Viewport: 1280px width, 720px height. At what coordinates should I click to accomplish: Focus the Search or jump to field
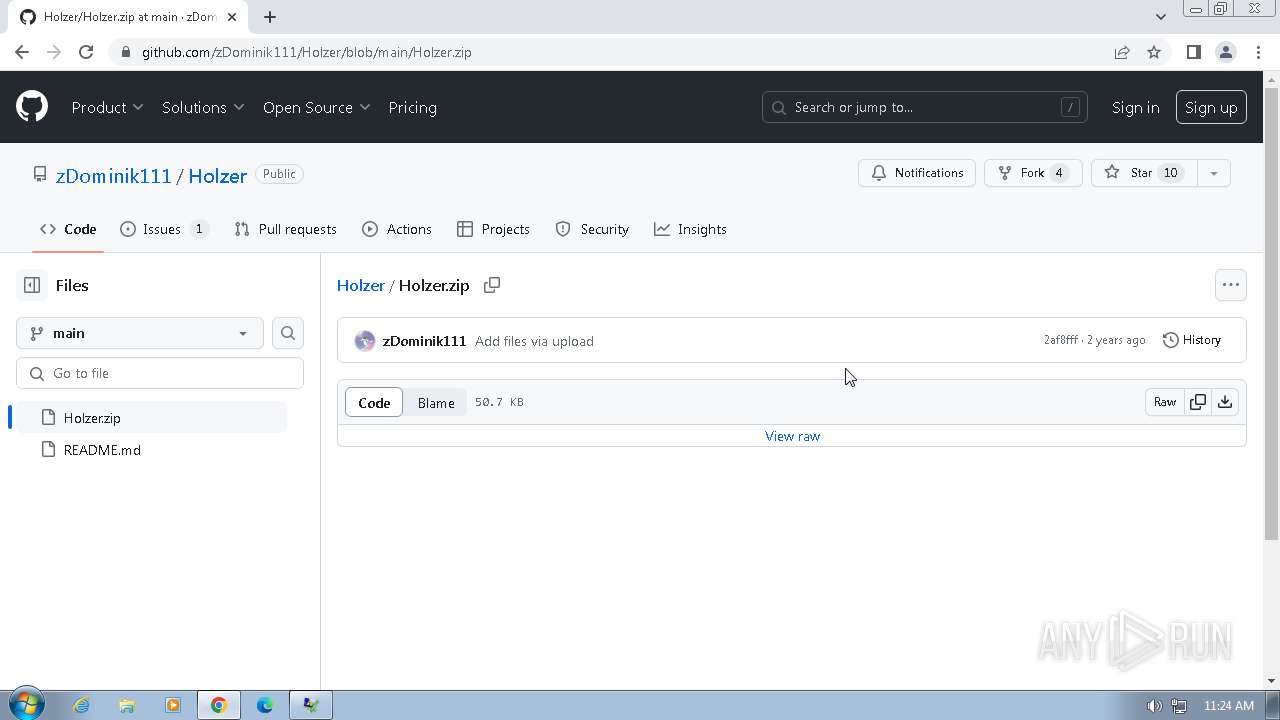[x=924, y=107]
